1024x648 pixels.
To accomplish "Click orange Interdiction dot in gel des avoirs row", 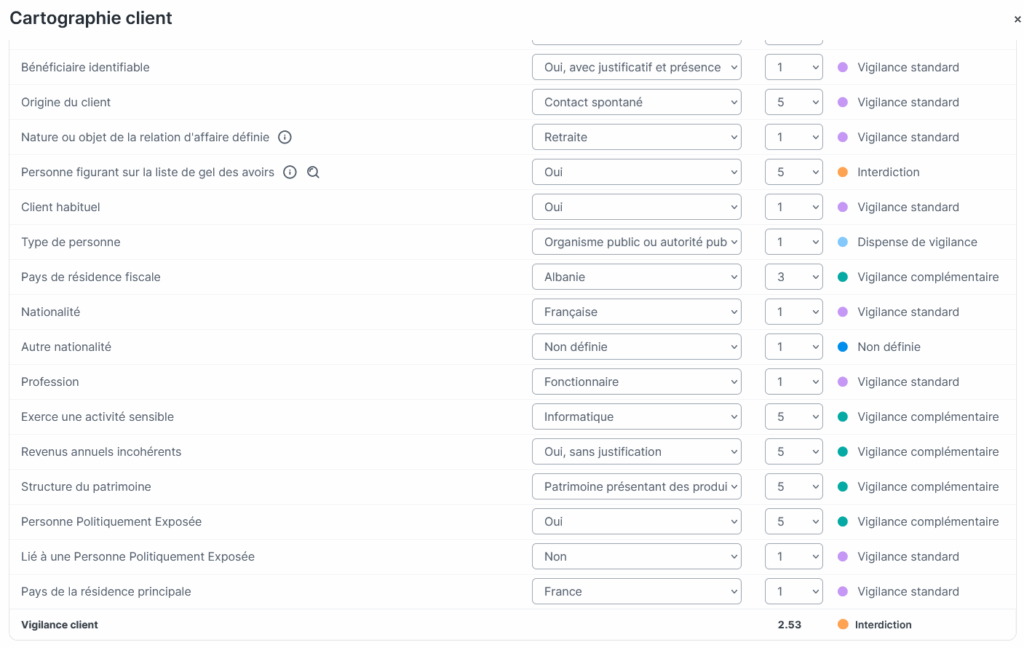I will pos(842,172).
